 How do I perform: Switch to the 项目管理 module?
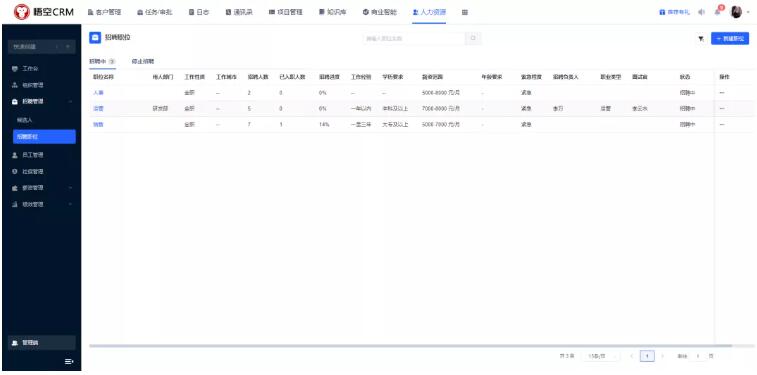tap(285, 12)
